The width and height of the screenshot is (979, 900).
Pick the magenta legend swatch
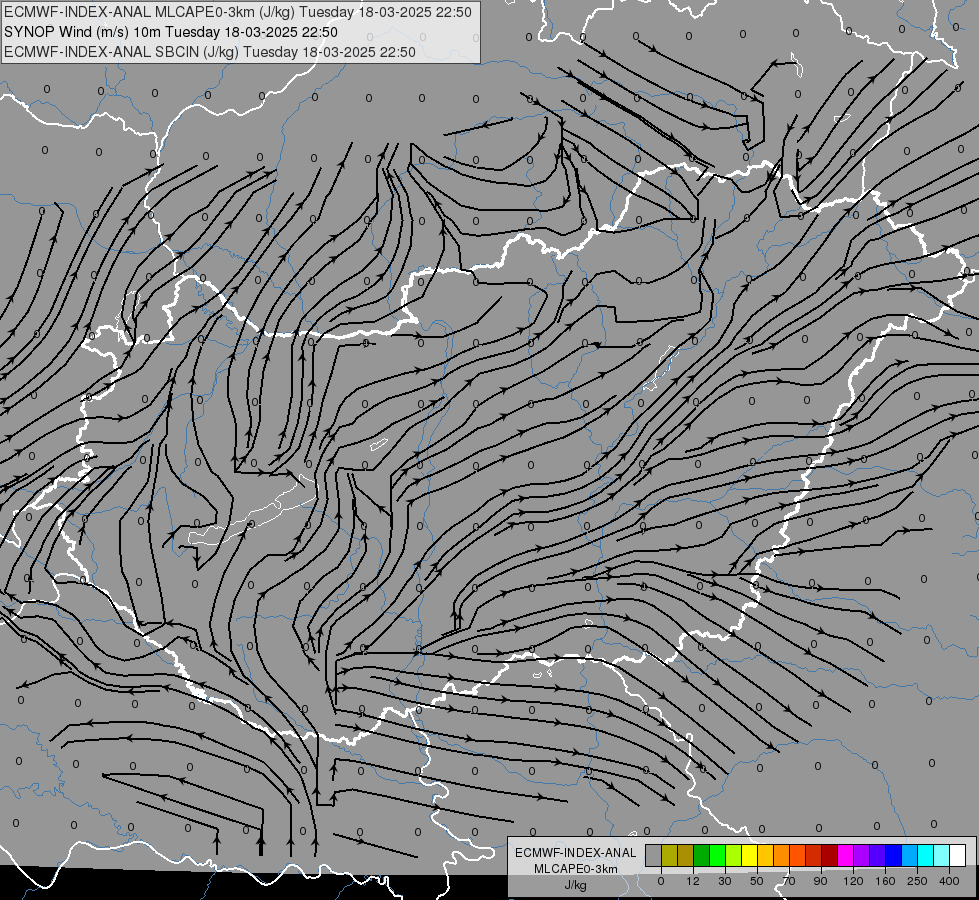pos(846,855)
